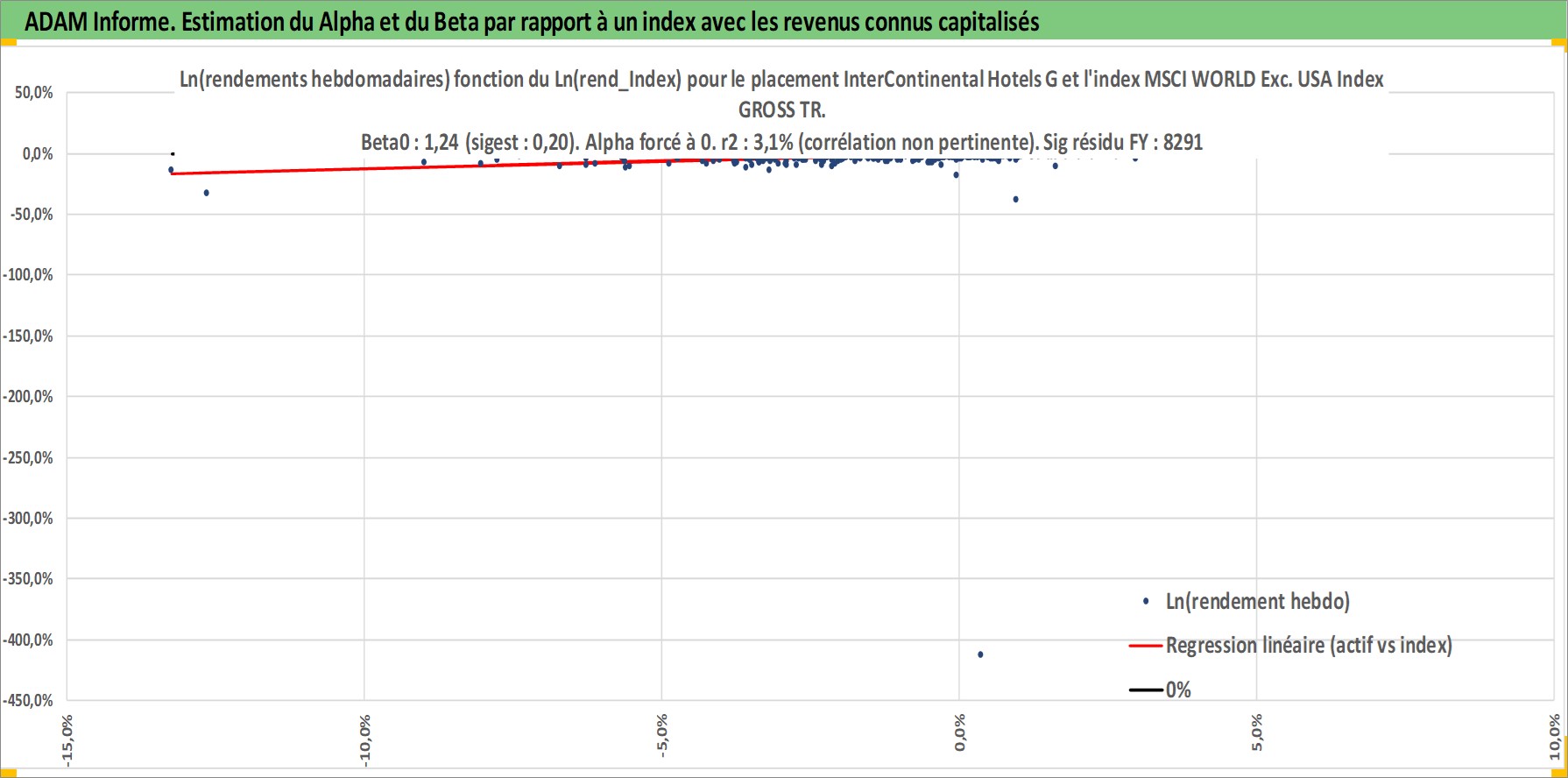The width and height of the screenshot is (1568, 778).
Task: Click the outlier data point near -400%
Action: coord(980,654)
